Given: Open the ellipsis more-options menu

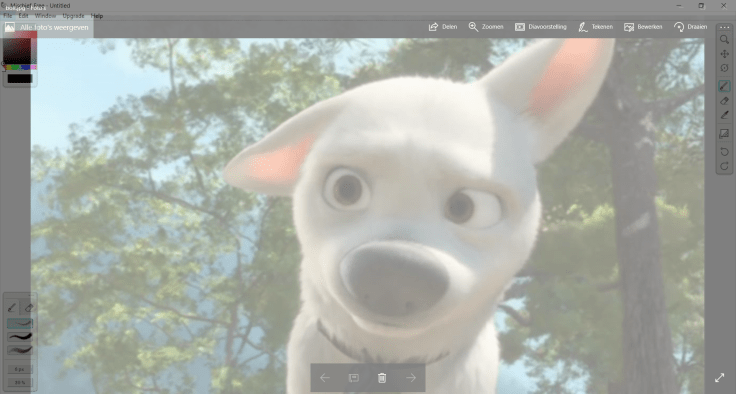Looking at the screenshot, I should [x=724, y=27].
